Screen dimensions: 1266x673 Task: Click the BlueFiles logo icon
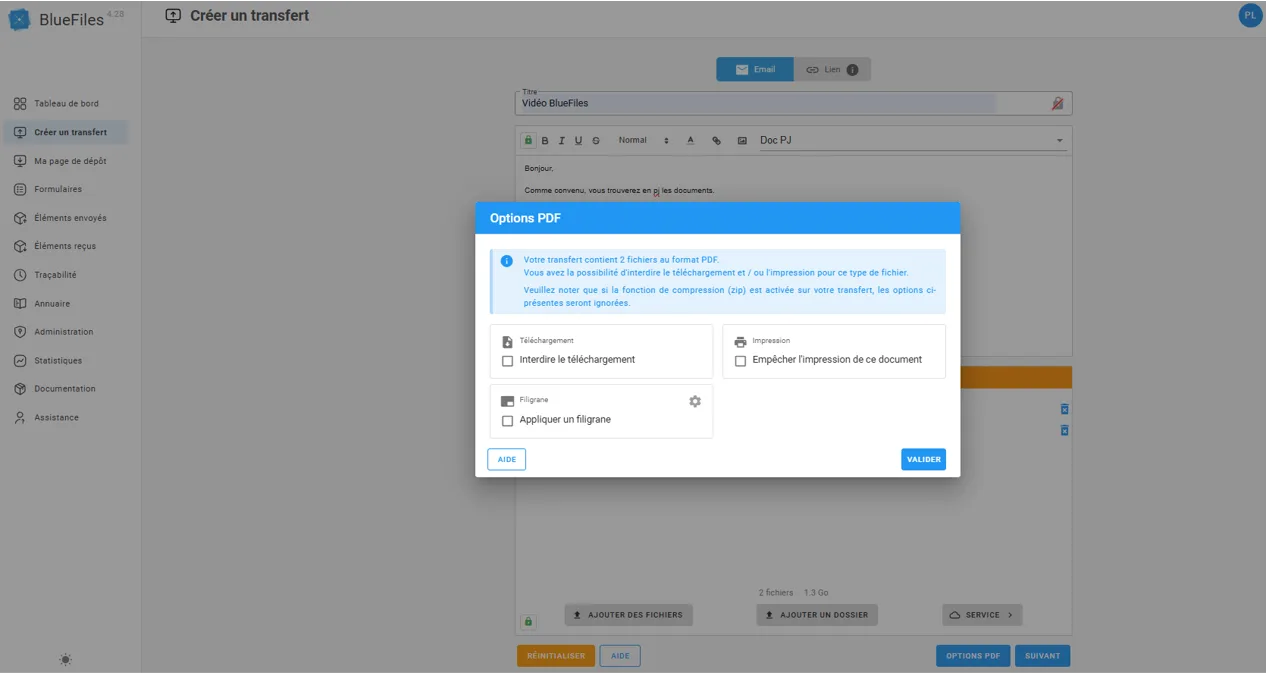[20, 19]
